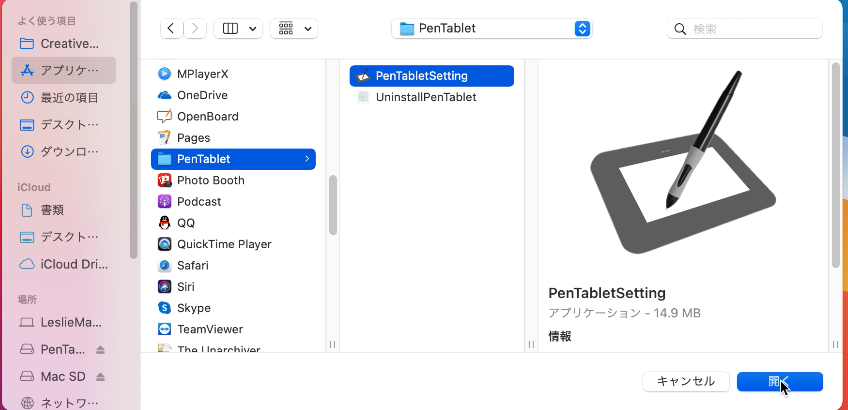
Task: Select Photo Booth in the applications list
Action: coord(233,180)
